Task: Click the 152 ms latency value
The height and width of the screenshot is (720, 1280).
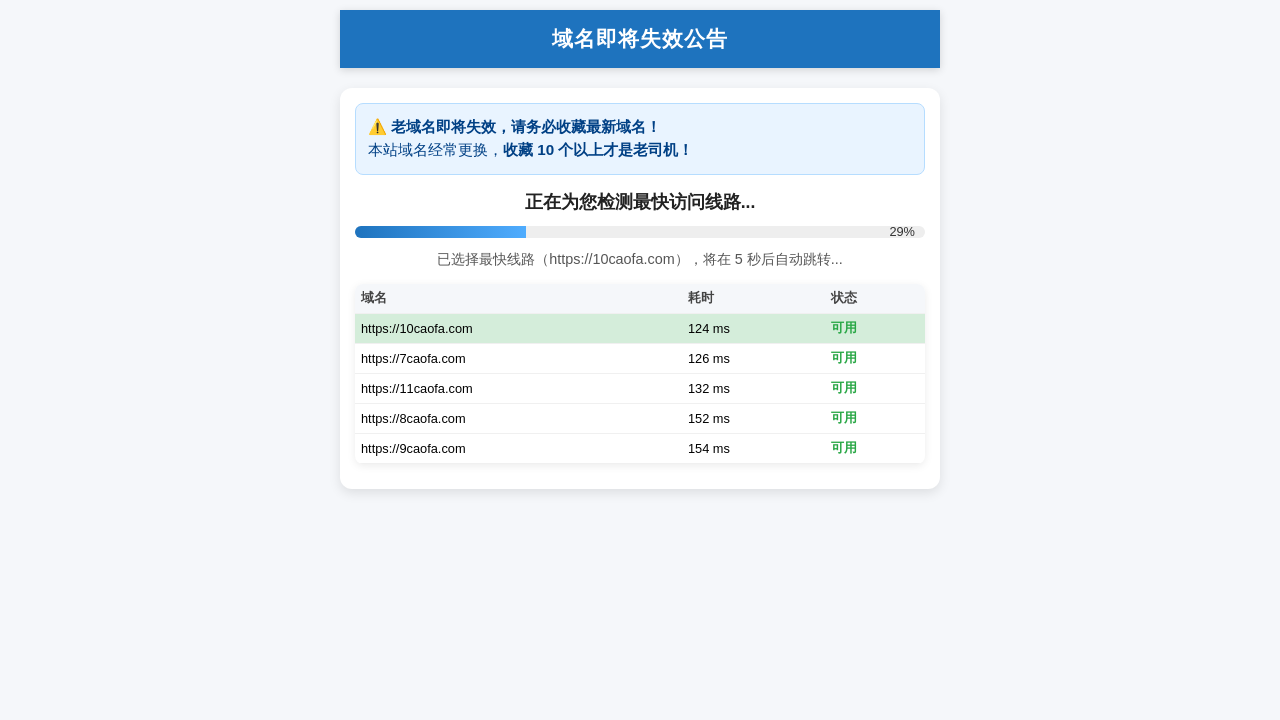Action: coord(709,418)
